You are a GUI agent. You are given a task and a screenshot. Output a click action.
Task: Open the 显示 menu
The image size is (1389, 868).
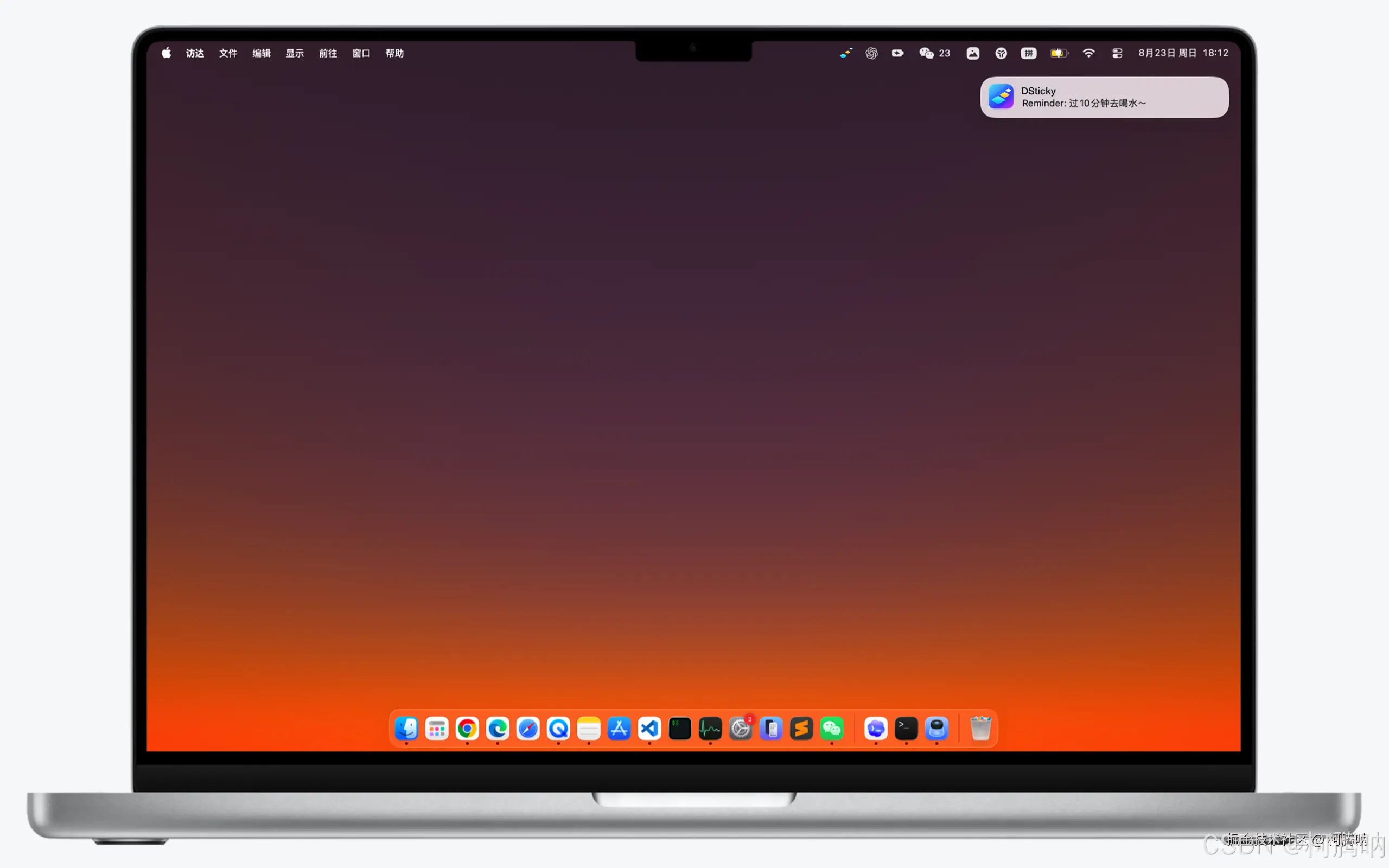295,53
